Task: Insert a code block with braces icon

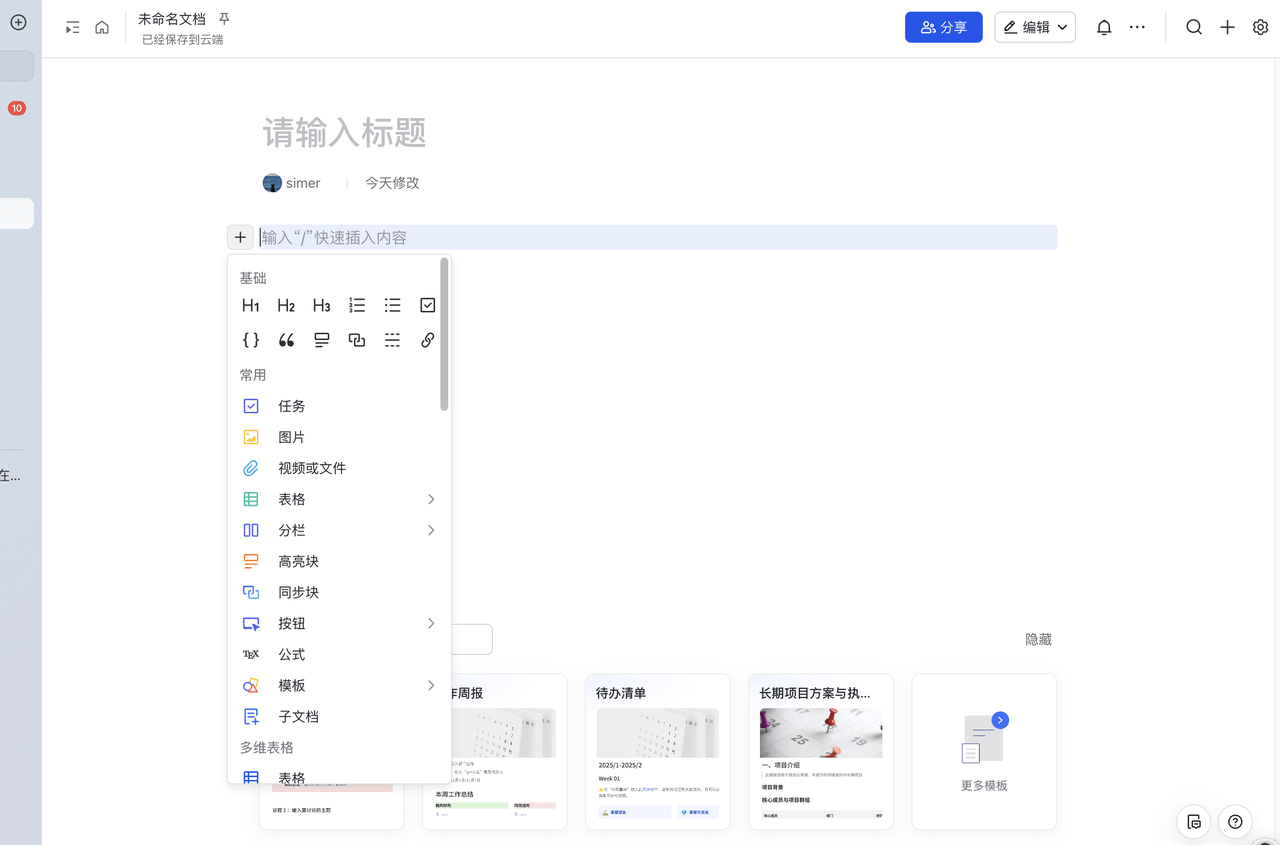Action: 251,340
